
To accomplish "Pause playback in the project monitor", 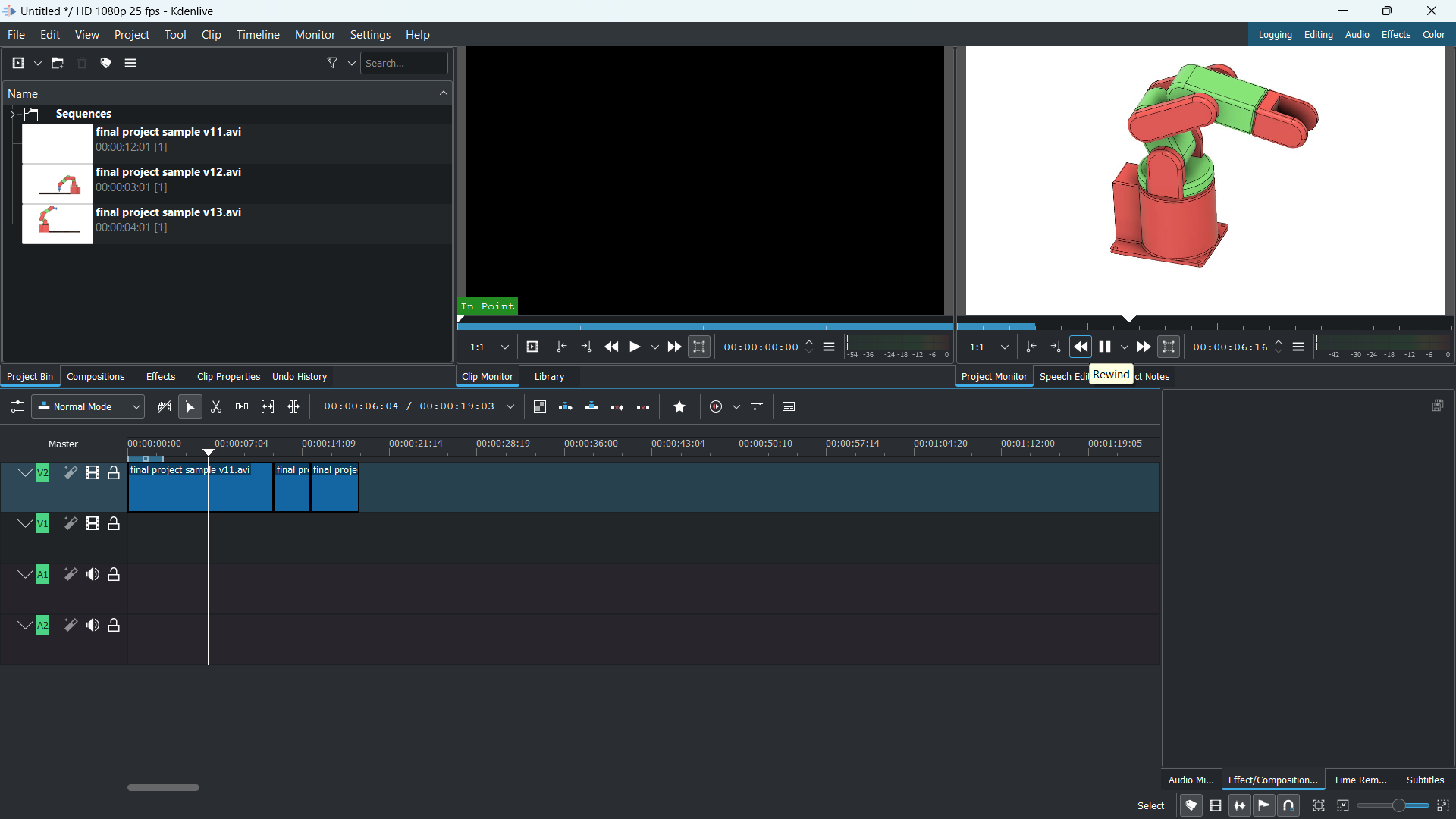I will pyautogui.click(x=1105, y=347).
